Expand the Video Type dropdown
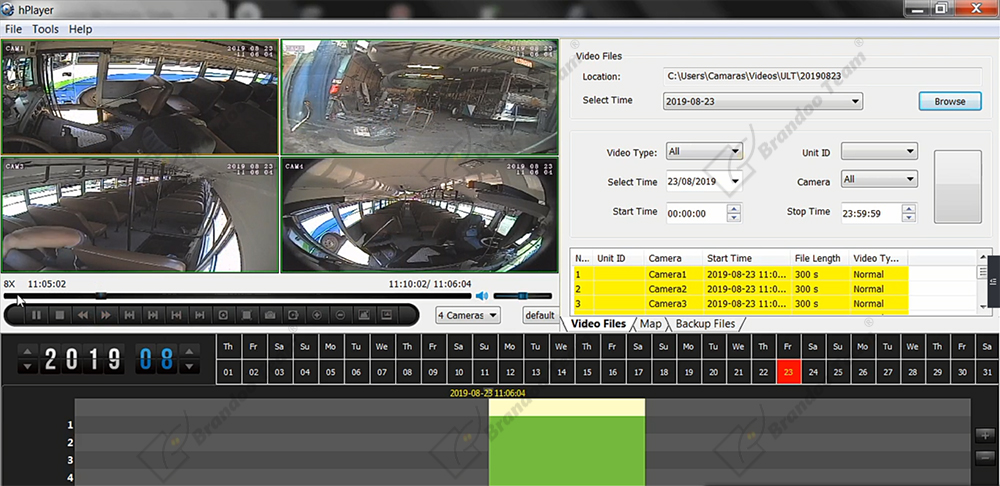The image size is (1000, 486). pyautogui.click(x=704, y=152)
